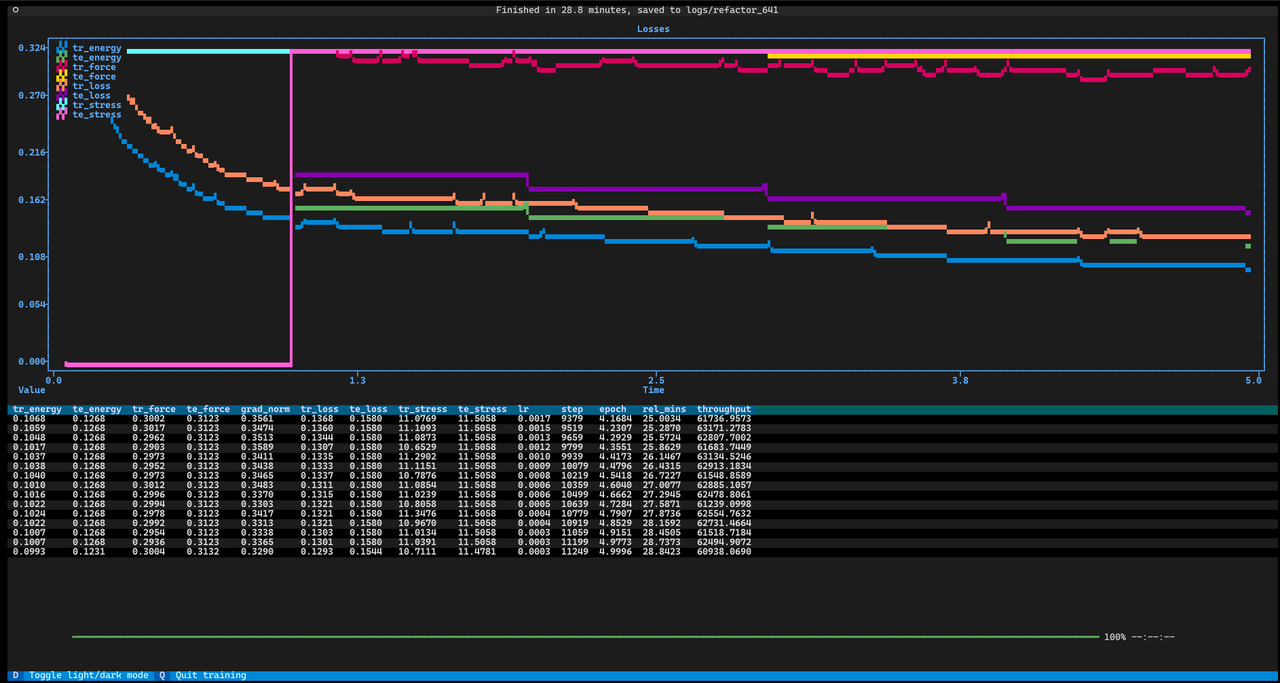
Task: Select the tr_force cell 0.2903
Action: tap(148, 447)
